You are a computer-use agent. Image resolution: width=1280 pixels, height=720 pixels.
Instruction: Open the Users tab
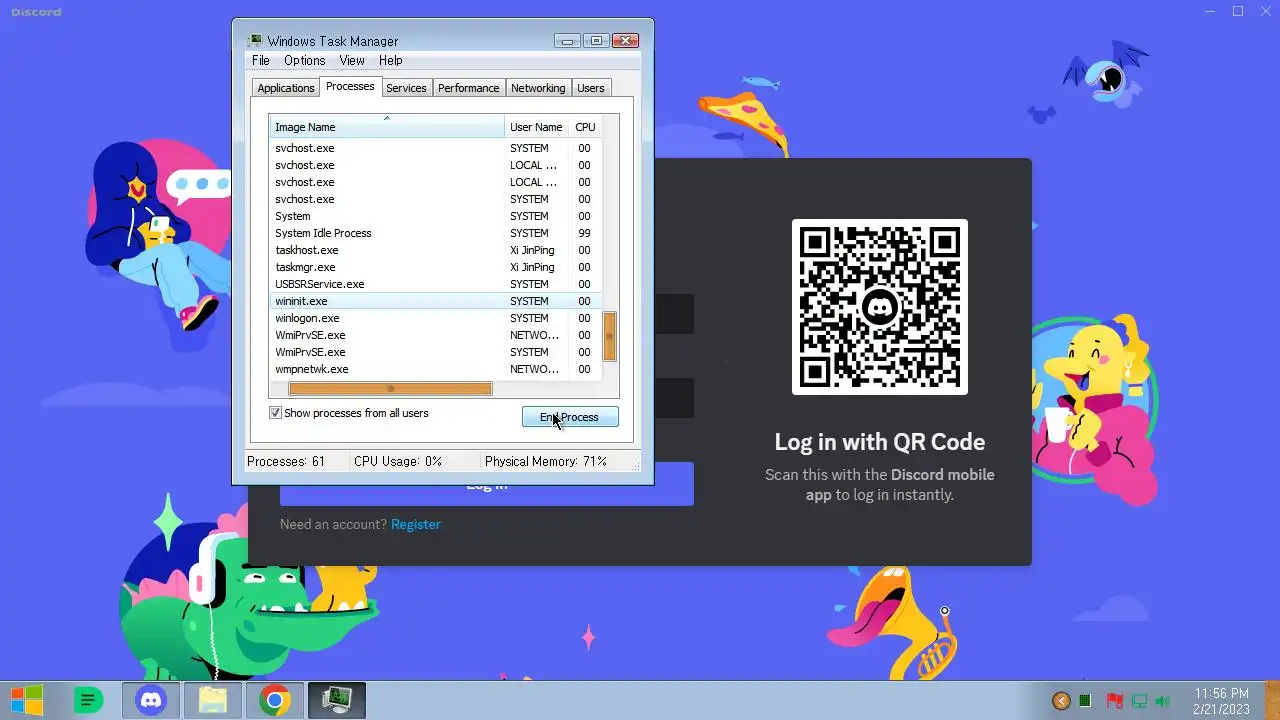(591, 88)
